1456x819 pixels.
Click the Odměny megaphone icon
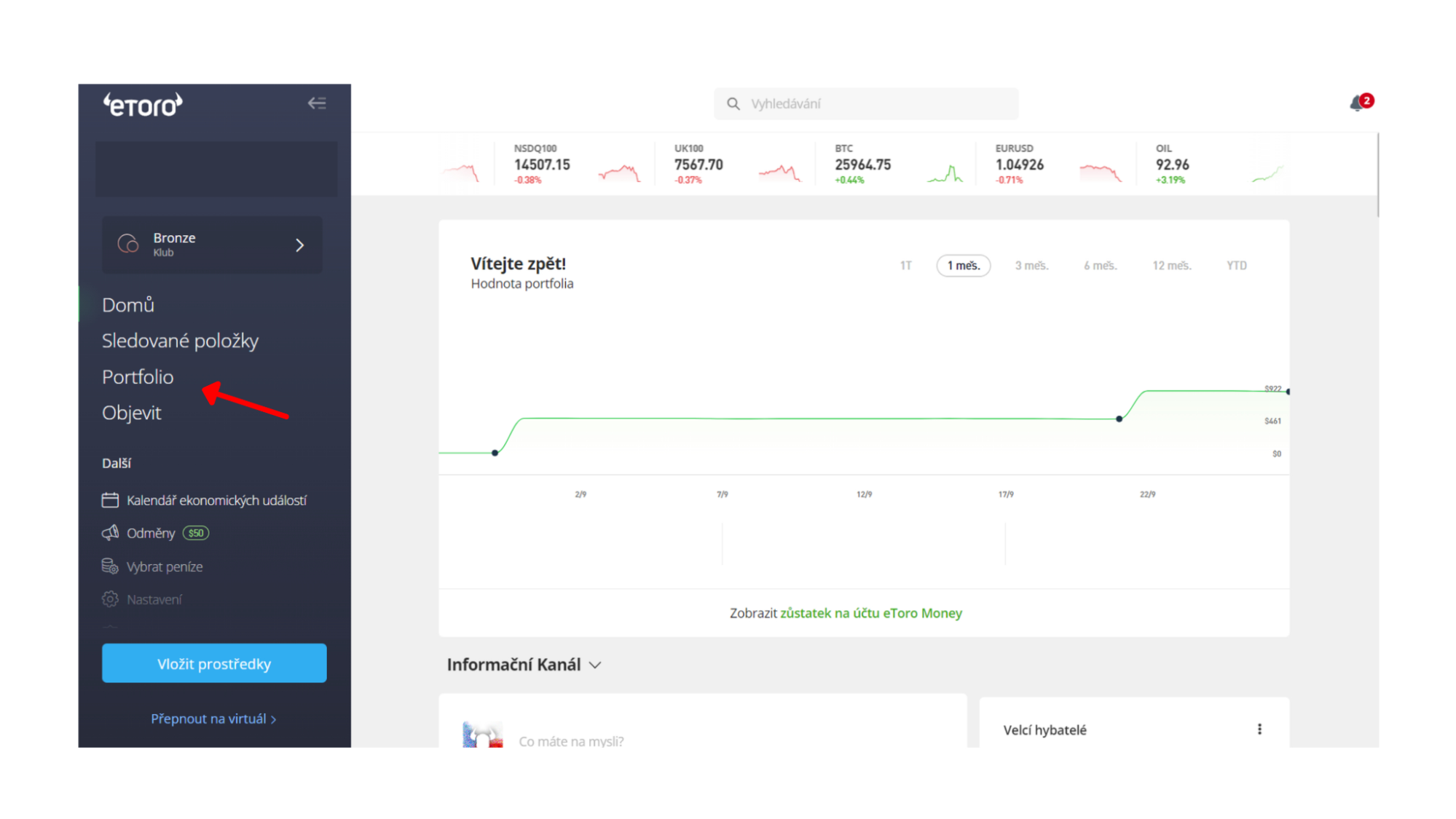(111, 533)
